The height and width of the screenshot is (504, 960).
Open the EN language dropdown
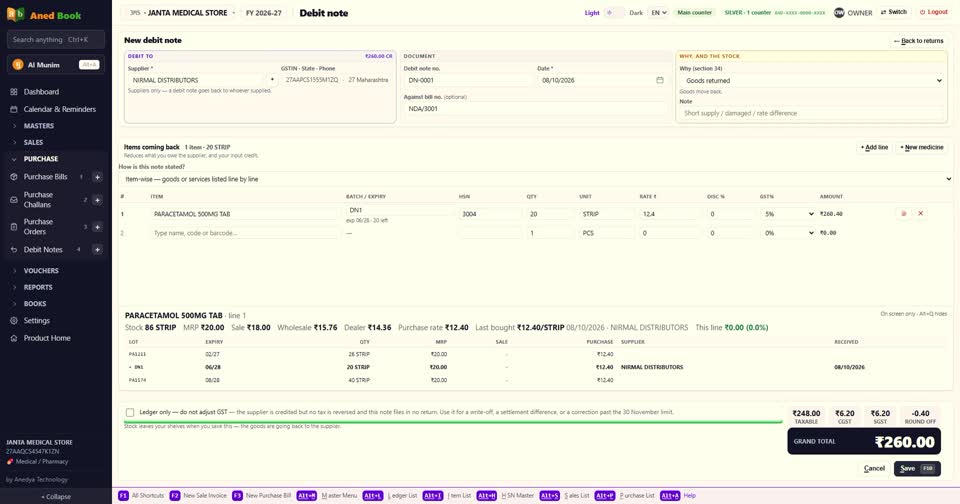(x=658, y=12)
